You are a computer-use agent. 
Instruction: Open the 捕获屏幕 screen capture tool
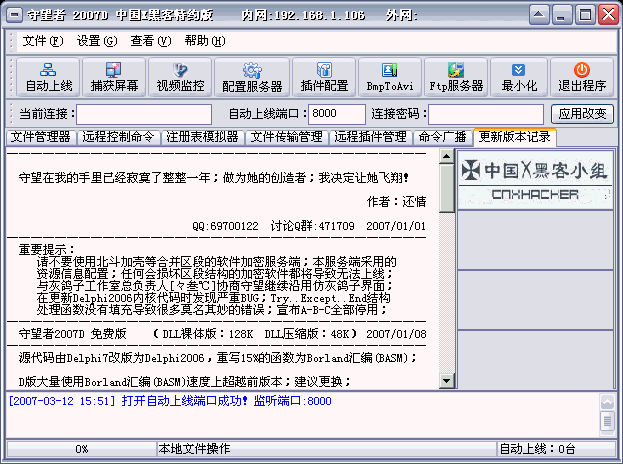[115, 77]
